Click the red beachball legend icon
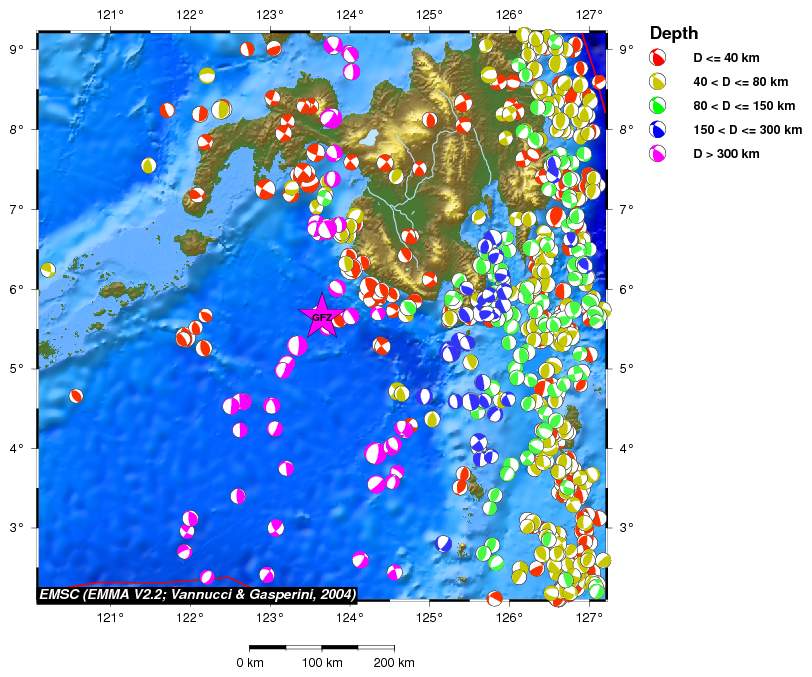Screen dimensions: 812x677 coord(659,58)
